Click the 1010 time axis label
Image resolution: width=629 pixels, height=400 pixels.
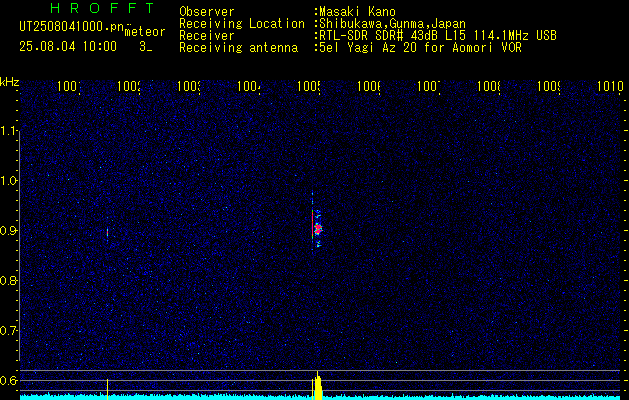[610, 86]
